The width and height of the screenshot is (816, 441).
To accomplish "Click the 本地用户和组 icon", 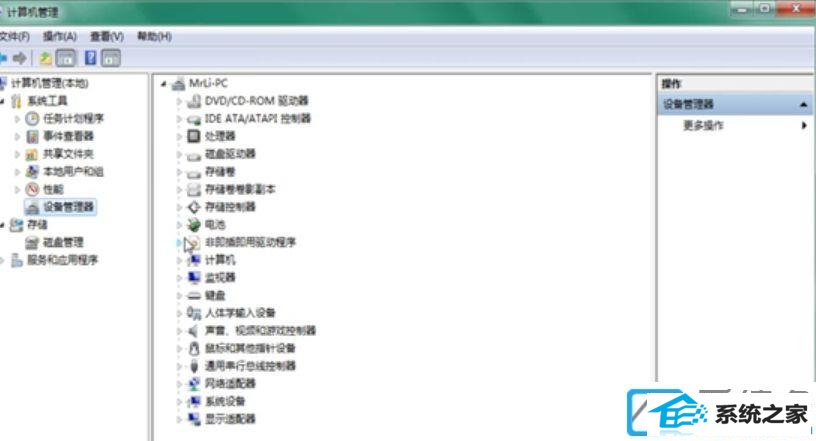I will [x=32, y=171].
